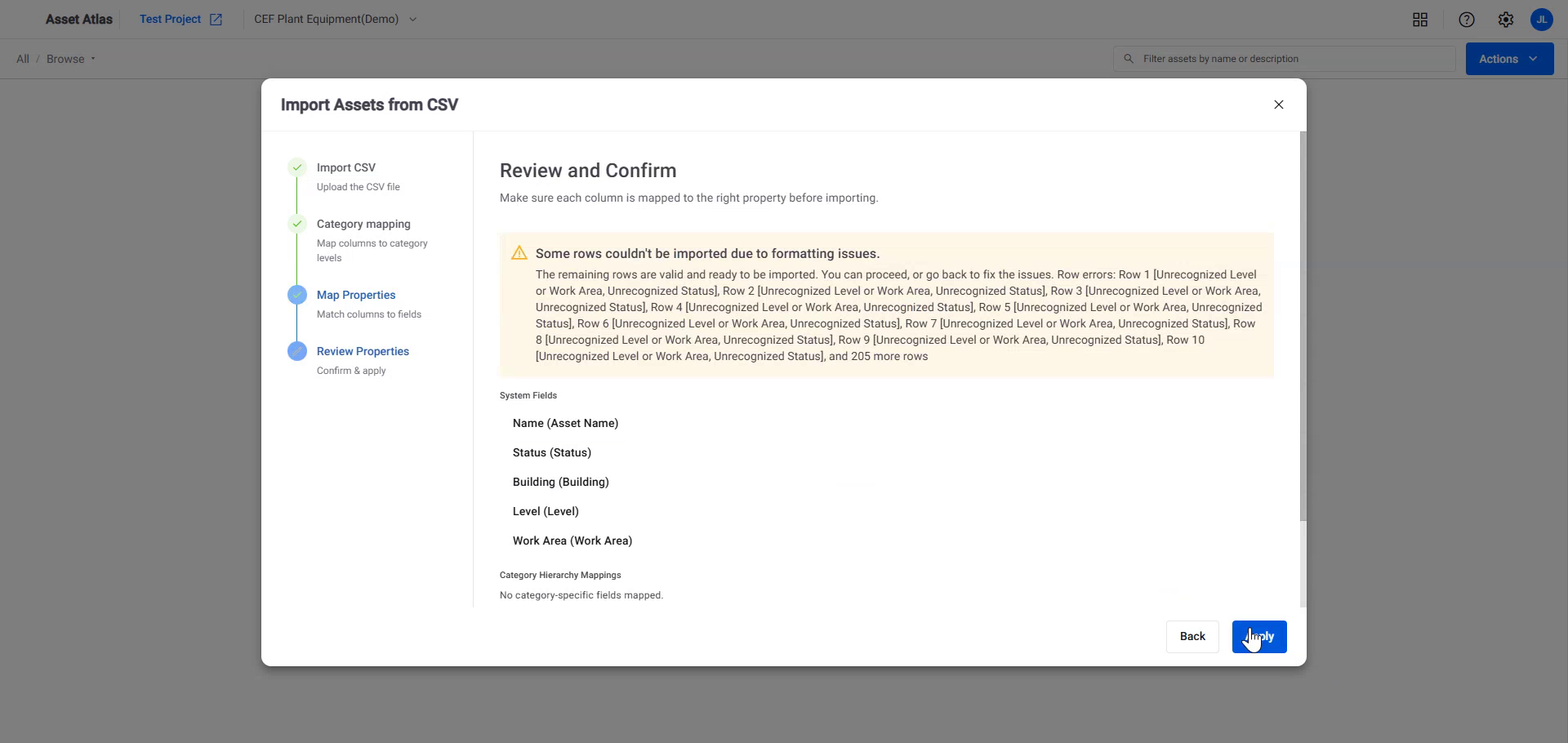Click the Map Properties step circle
Viewport: 1568px width, 743px height.
pyautogui.click(x=297, y=295)
